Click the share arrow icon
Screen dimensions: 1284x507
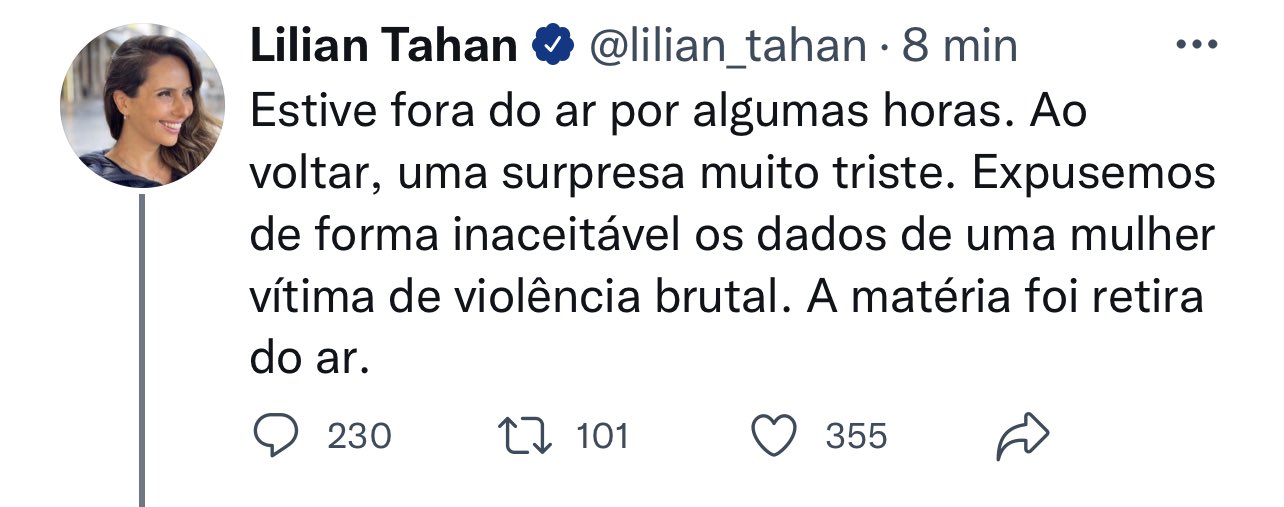(x=1022, y=437)
